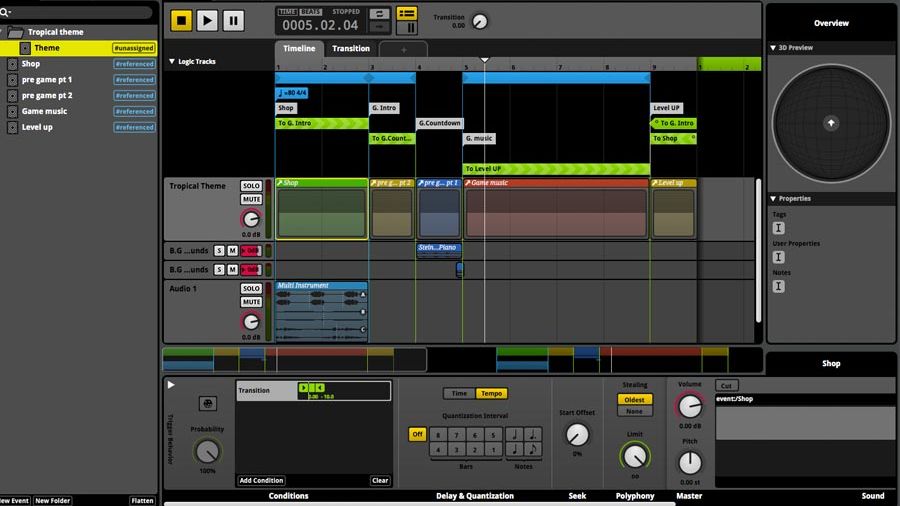Select the Game music region on timeline

(x=556, y=209)
